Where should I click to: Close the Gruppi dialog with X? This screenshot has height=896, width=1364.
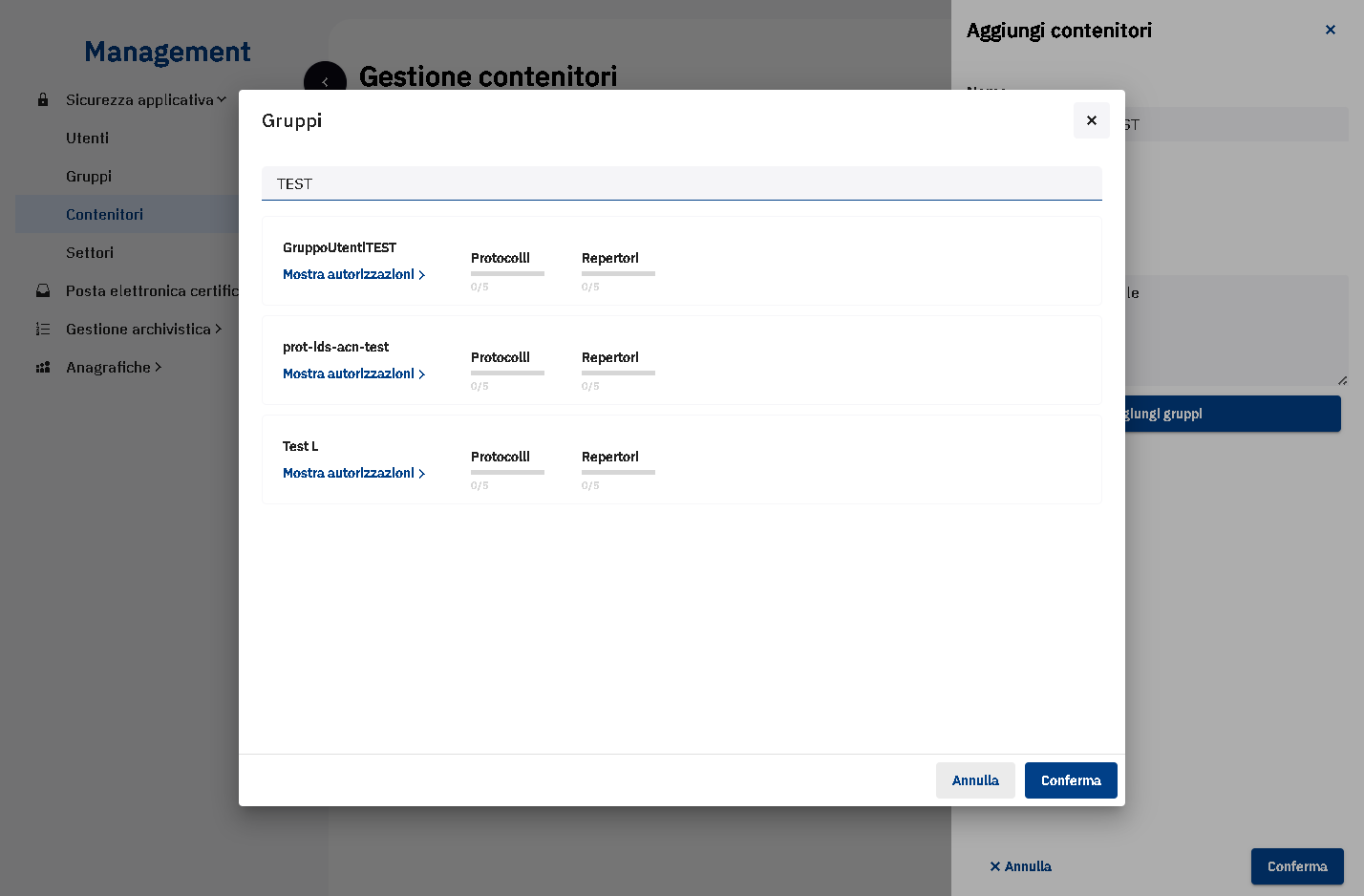click(1091, 120)
